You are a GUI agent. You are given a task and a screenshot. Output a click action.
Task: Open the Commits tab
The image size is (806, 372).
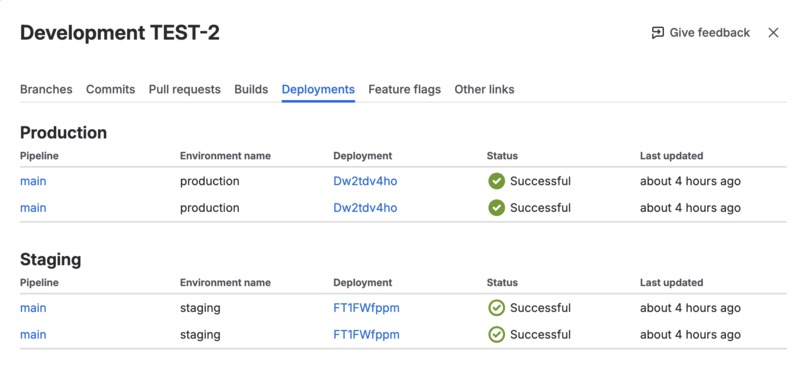point(111,89)
